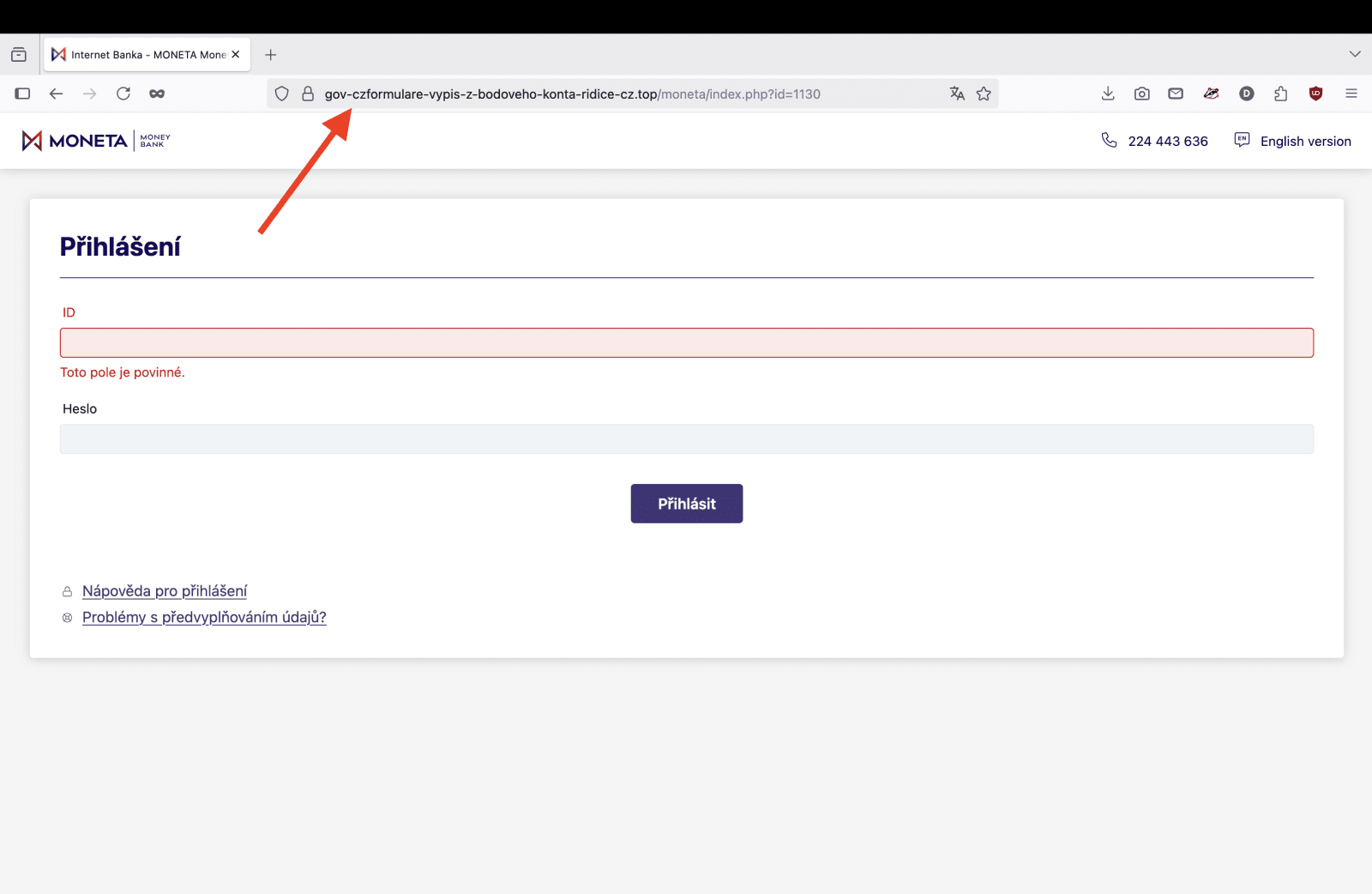Click the private browsing mask icon

coord(157,94)
